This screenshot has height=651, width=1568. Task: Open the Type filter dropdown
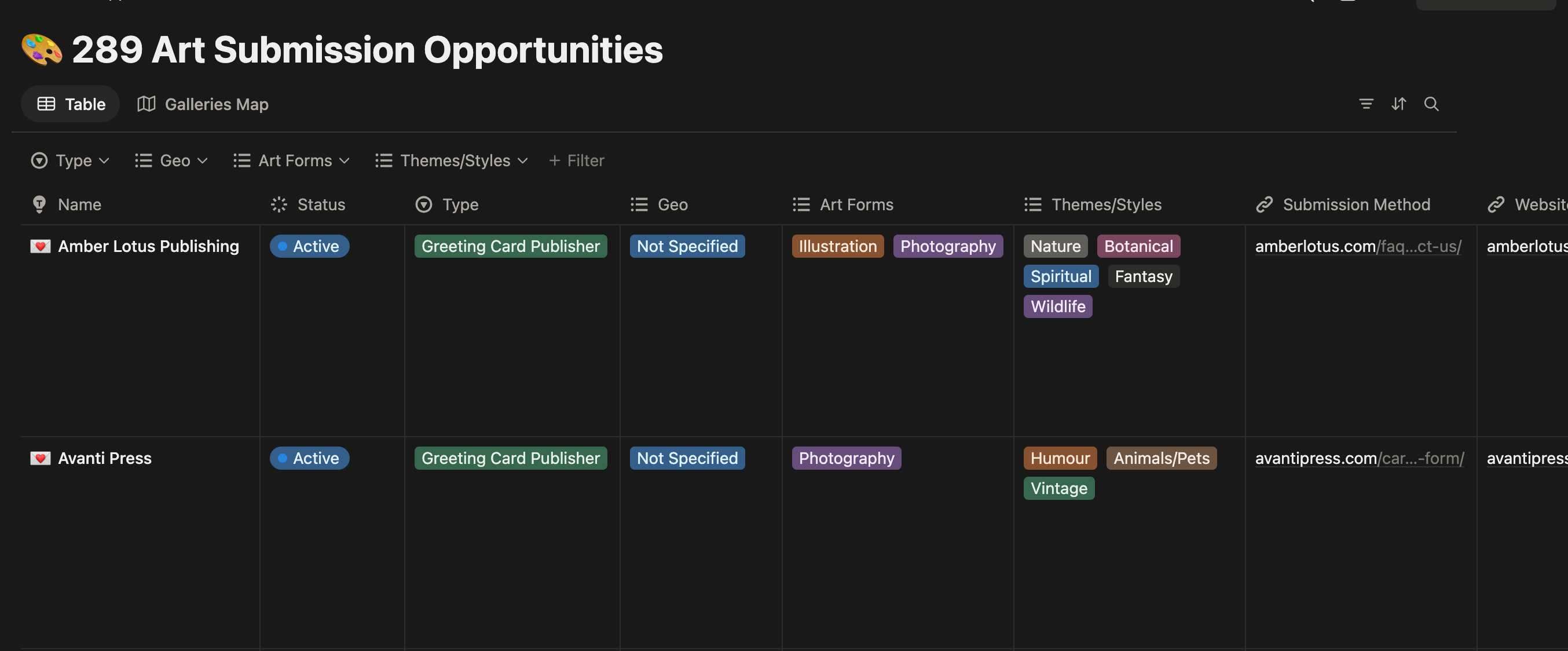pos(70,160)
